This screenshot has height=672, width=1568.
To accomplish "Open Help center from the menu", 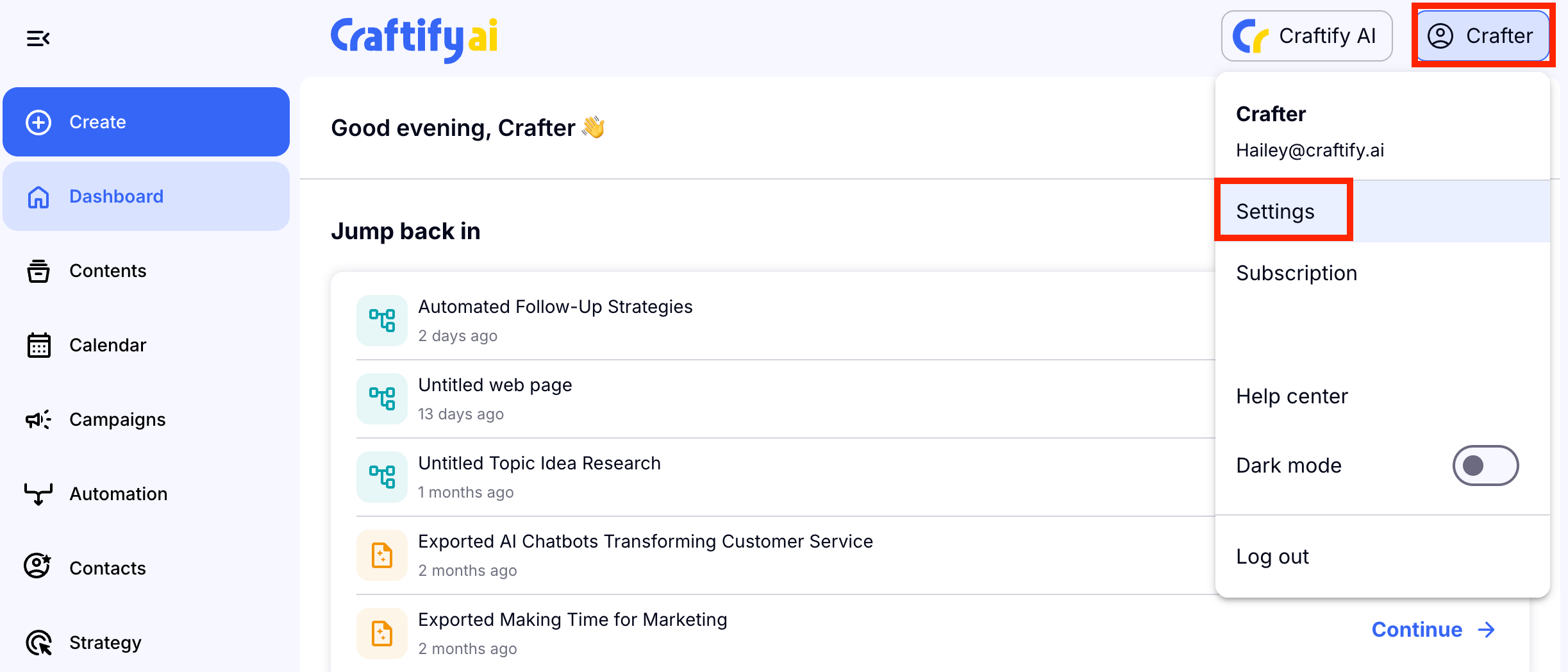I will (x=1292, y=396).
